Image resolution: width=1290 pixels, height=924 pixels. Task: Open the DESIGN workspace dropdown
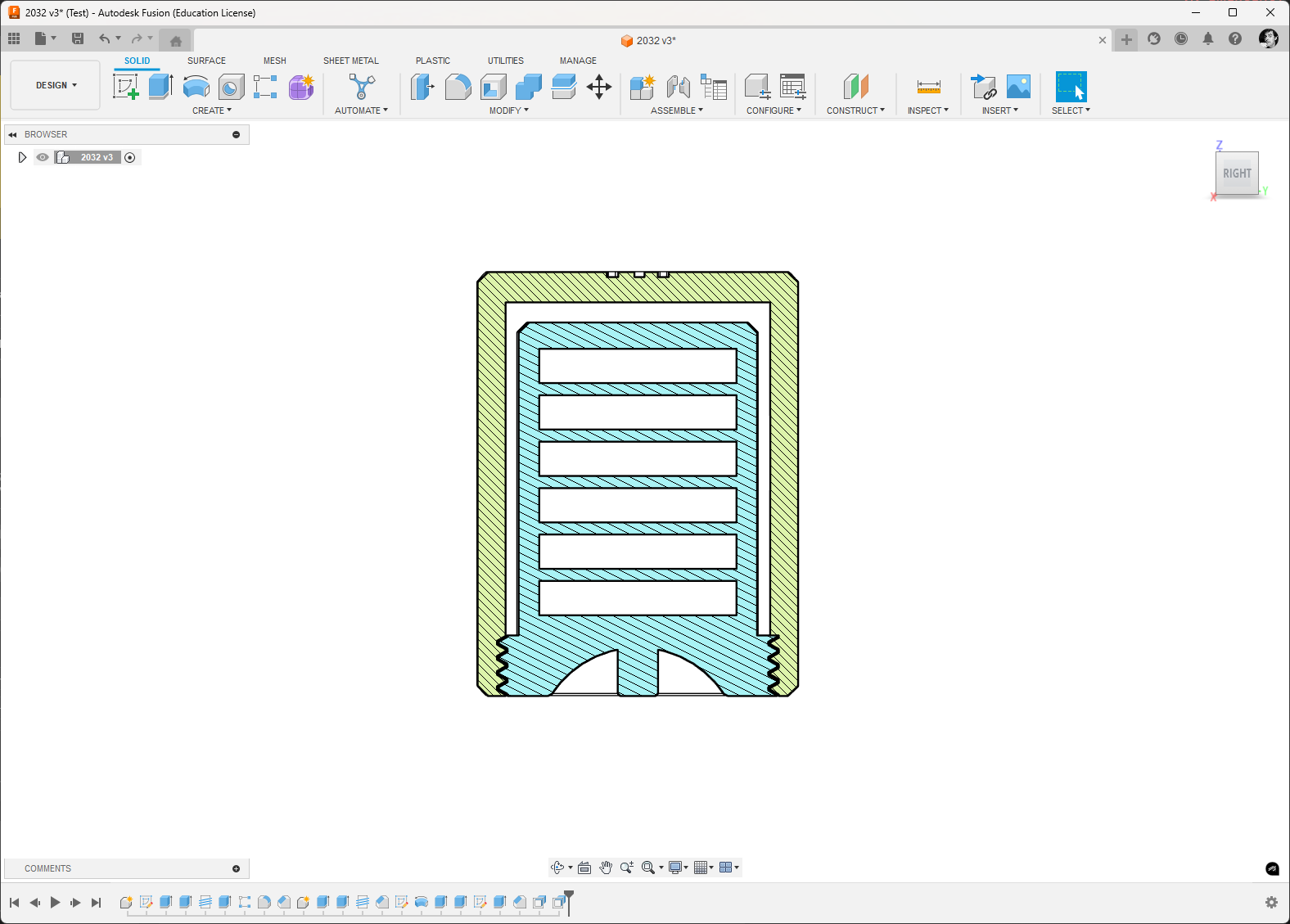pos(56,85)
